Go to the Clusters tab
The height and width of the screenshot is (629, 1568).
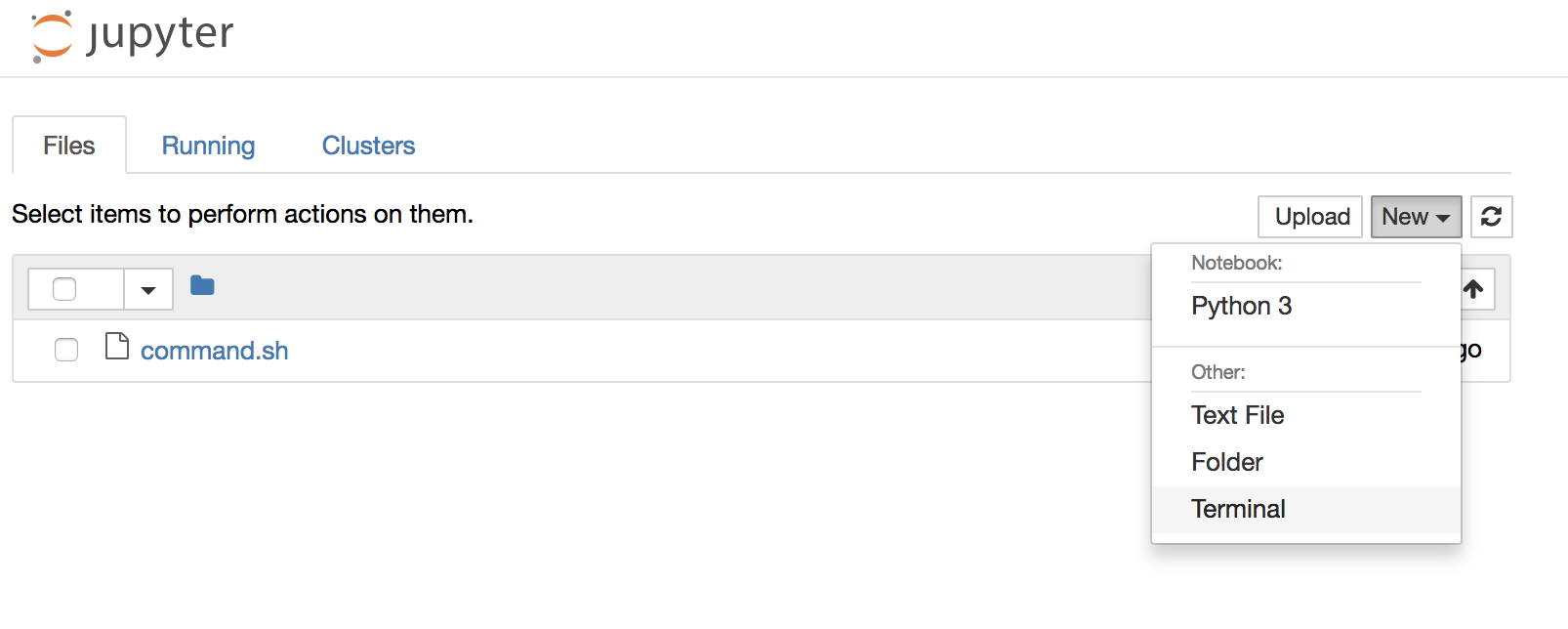(x=368, y=146)
